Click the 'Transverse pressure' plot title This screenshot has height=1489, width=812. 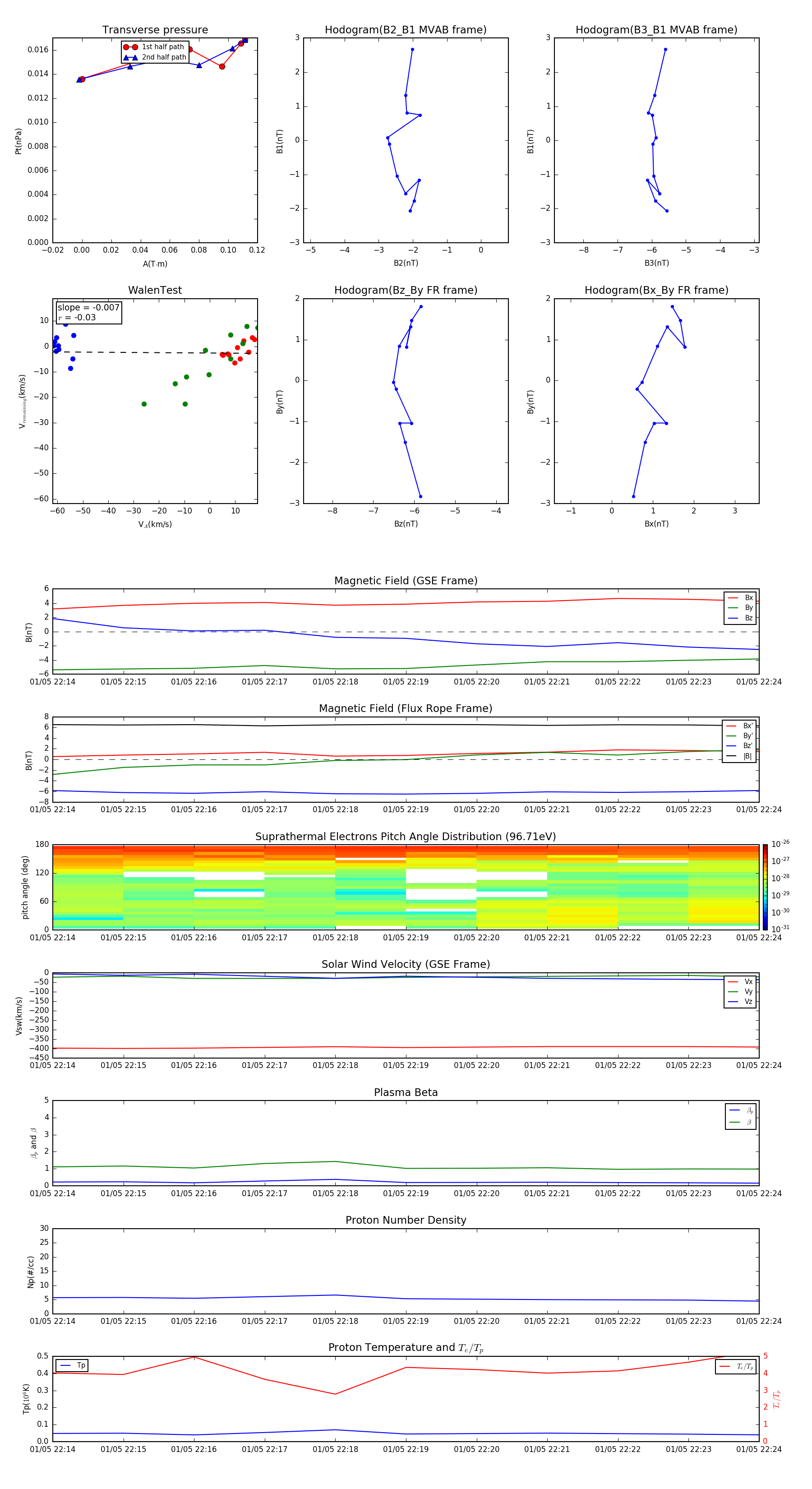pyautogui.click(x=155, y=30)
